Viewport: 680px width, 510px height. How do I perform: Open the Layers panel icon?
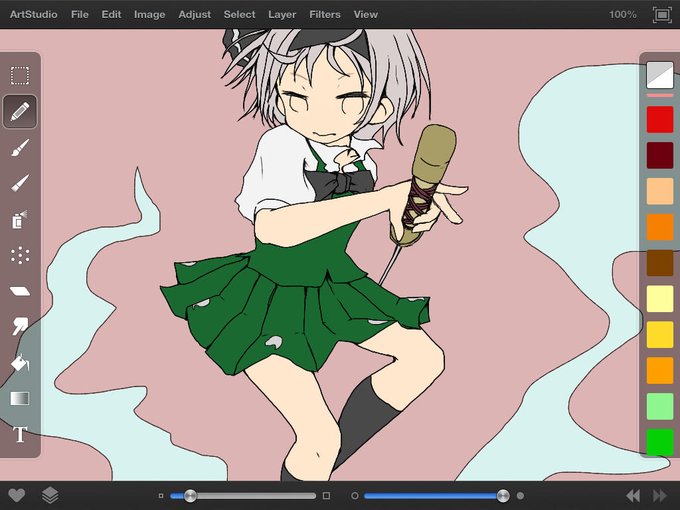[x=50, y=495]
